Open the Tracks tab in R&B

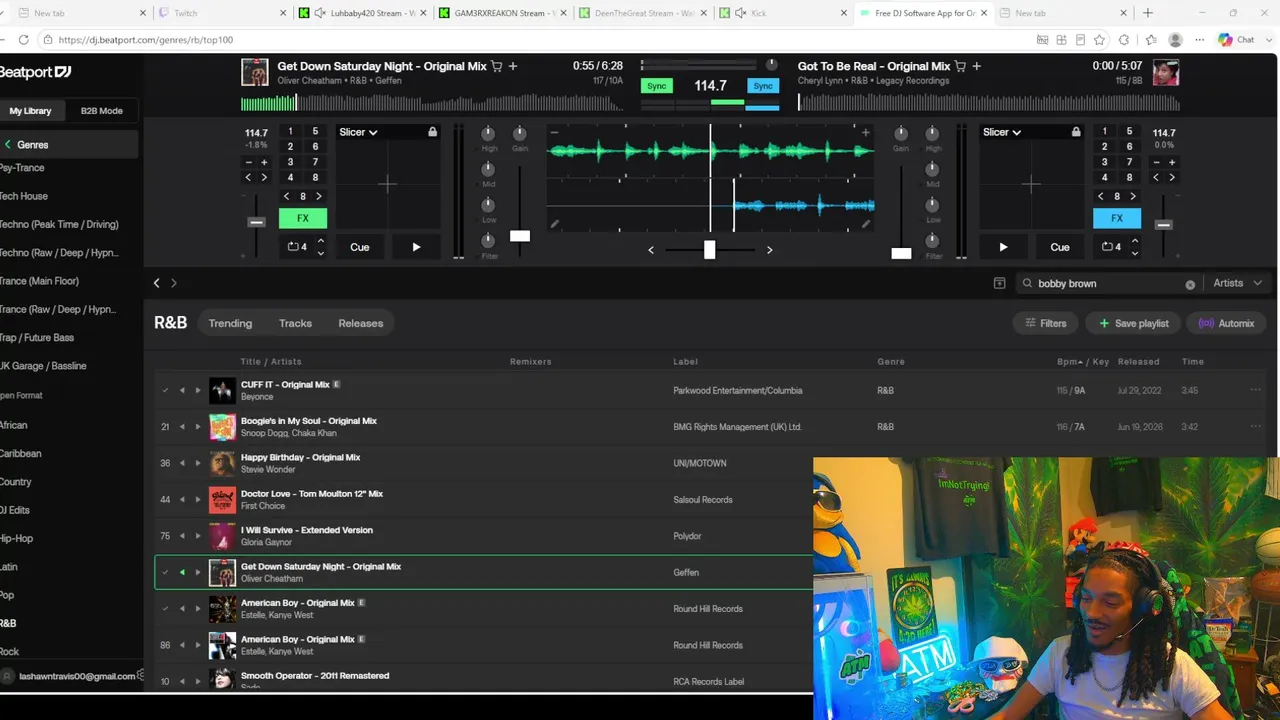[x=295, y=323]
